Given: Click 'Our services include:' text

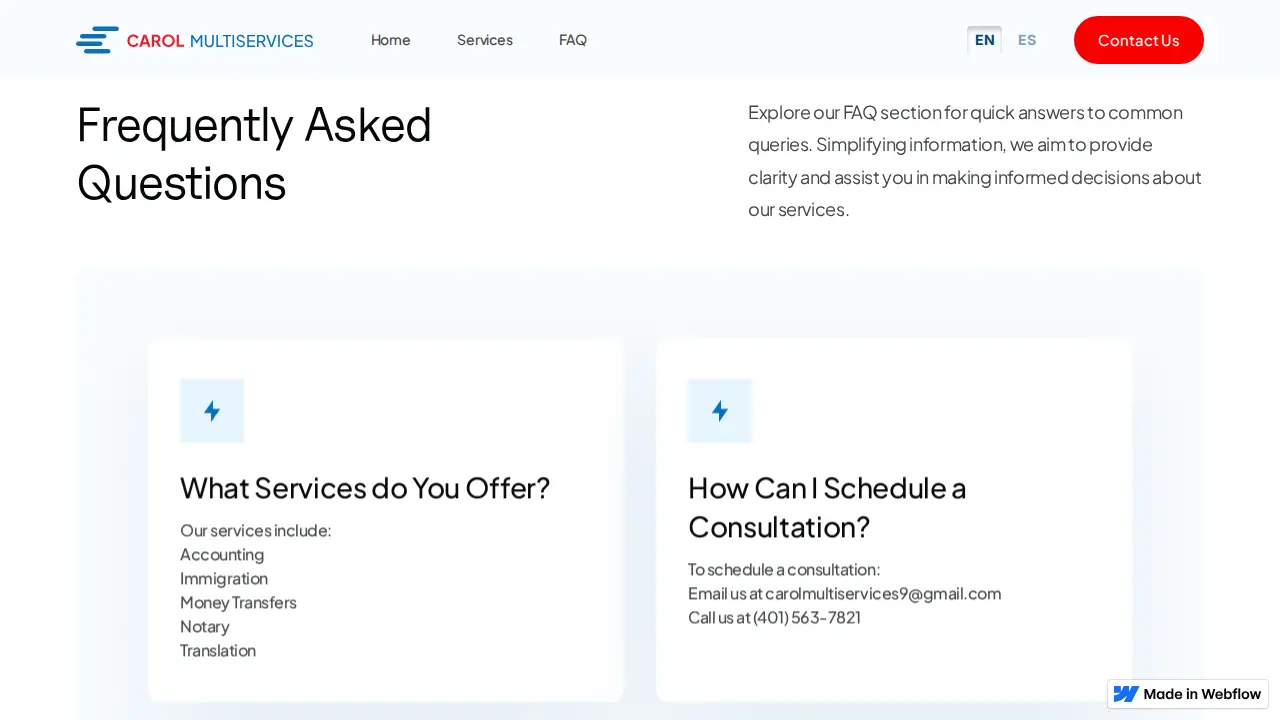Looking at the screenshot, I should point(255,530).
